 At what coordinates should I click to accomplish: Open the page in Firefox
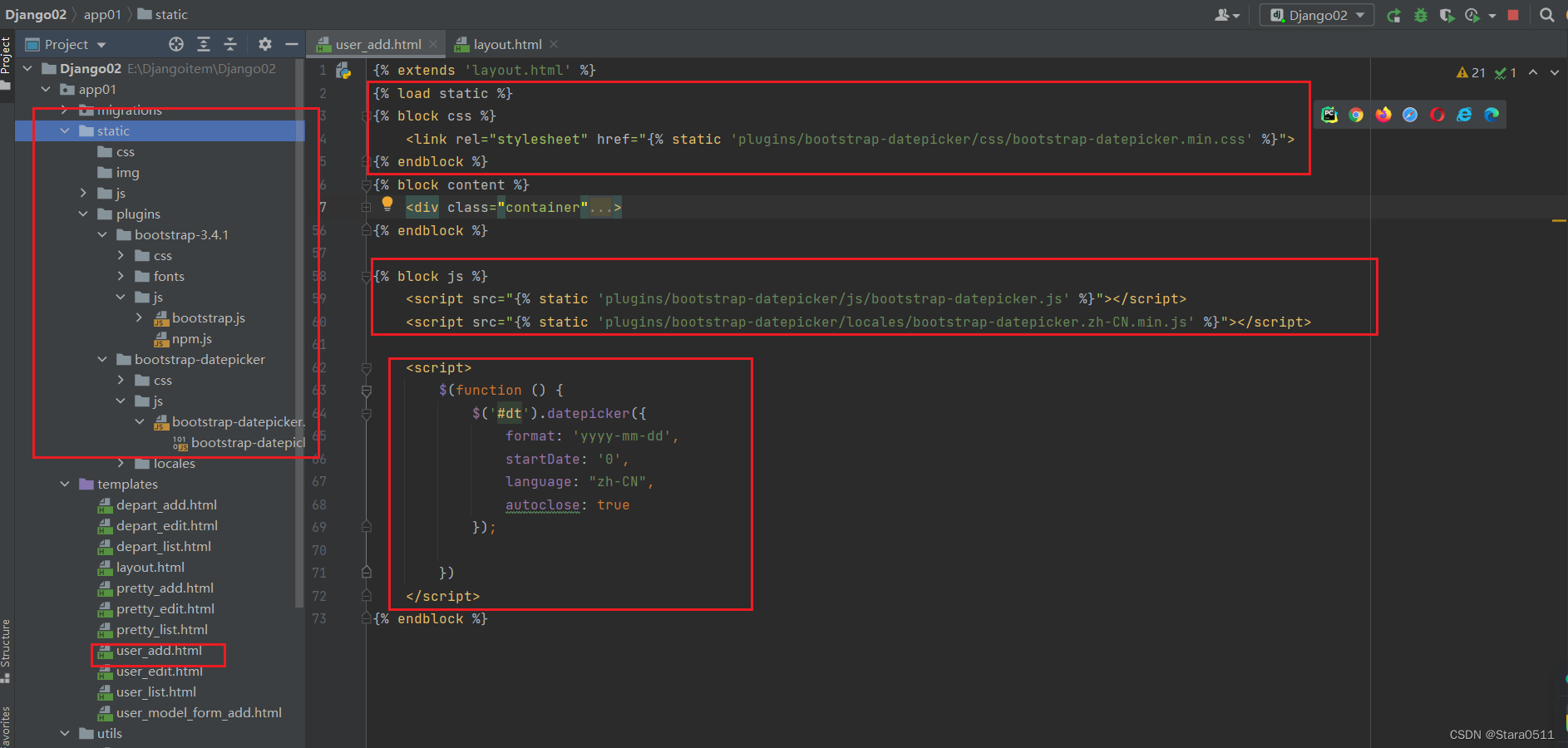(1383, 115)
